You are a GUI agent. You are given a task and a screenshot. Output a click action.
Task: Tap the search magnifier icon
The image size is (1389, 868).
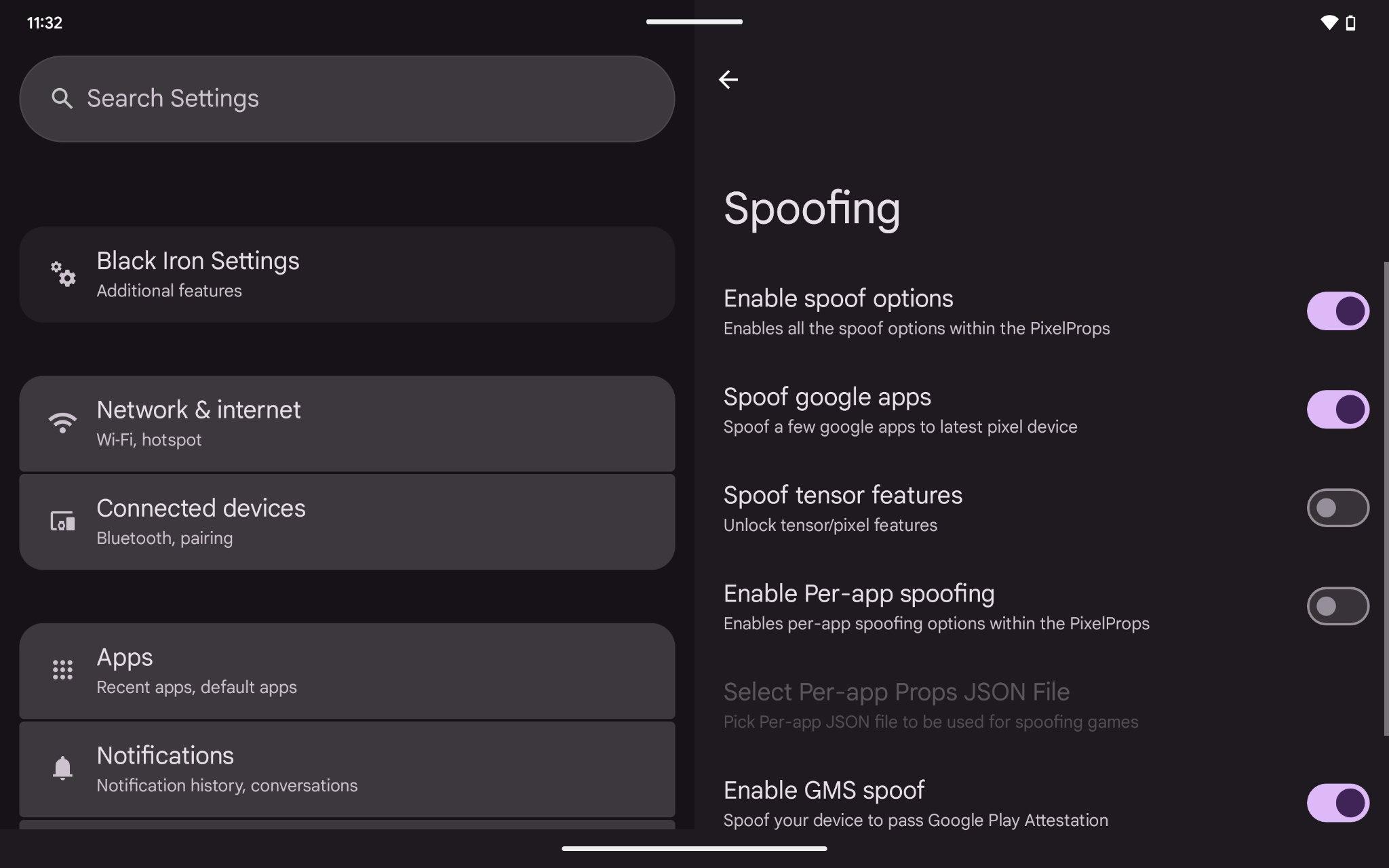coord(62,99)
